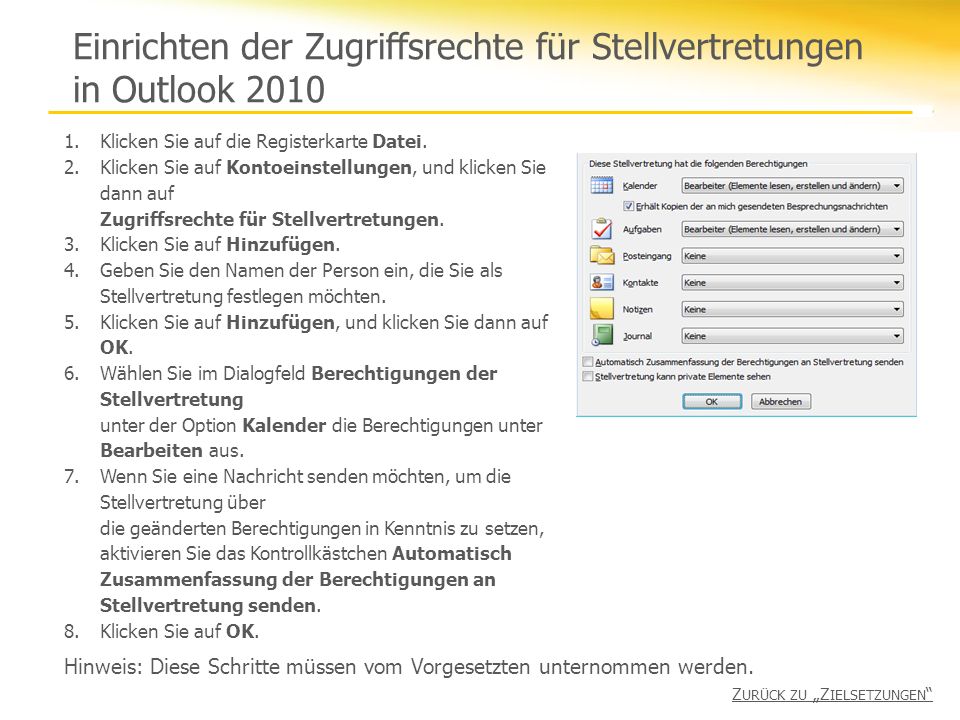Click the Kontakte label text
960x720 pixels.
point(640,282)
